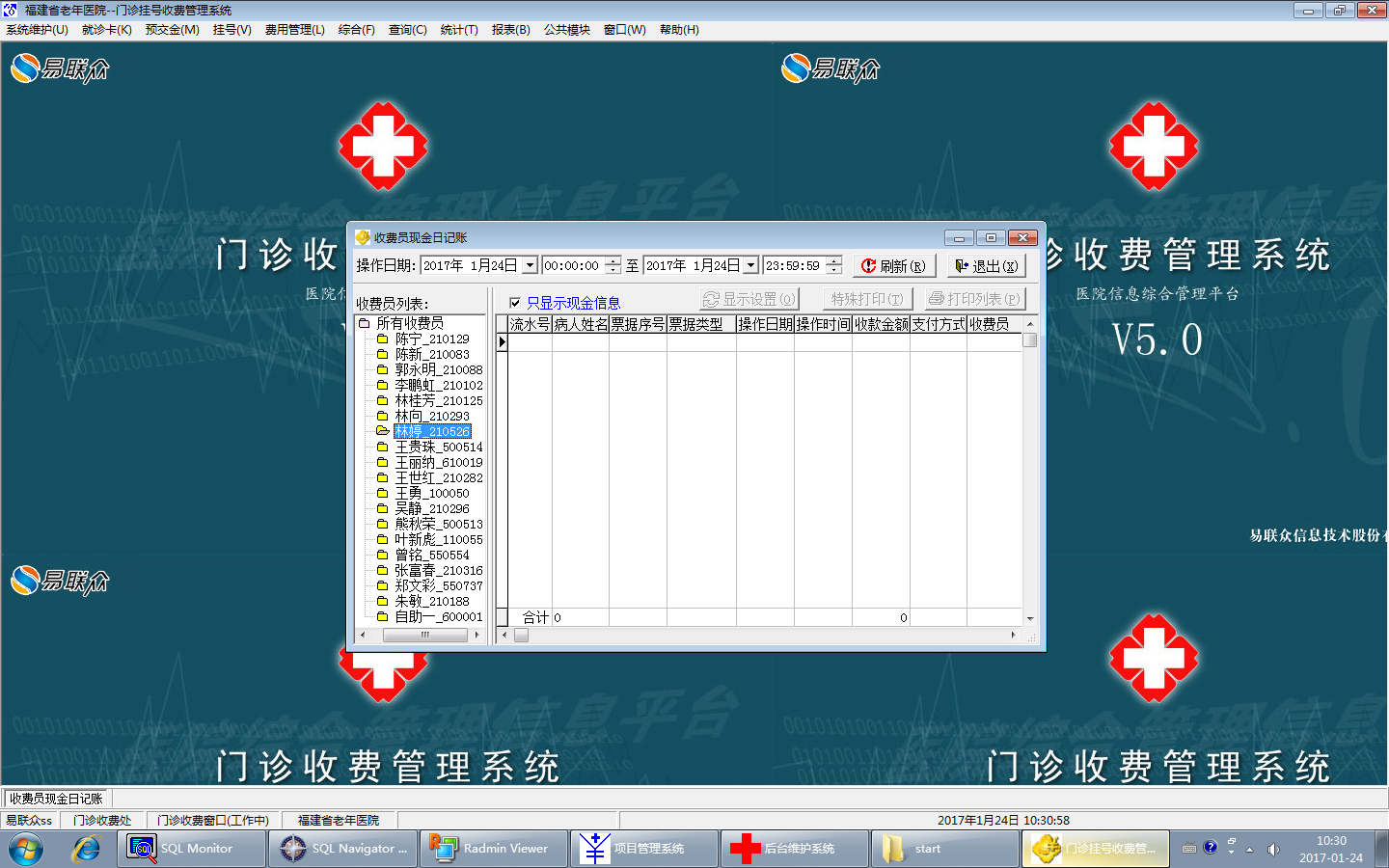This screenshot has height=868, width=1389.
Task: Open the start date dropdown calendar
Action: tap(530, 265)
